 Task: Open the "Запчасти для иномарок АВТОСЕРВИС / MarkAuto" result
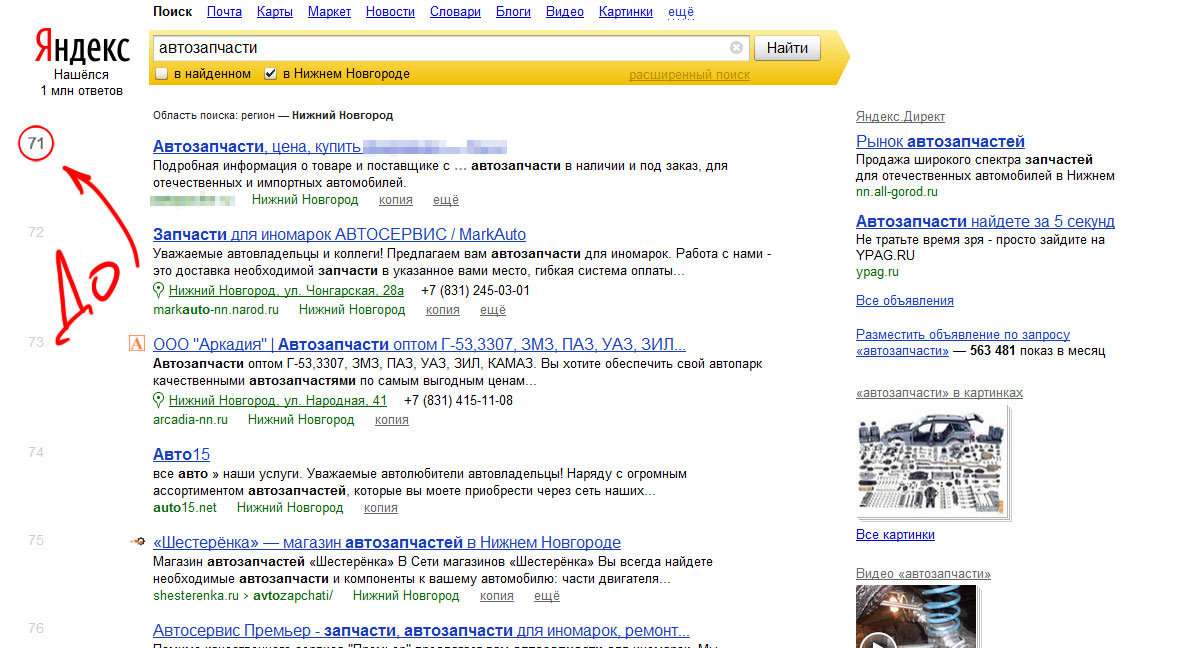point(339,235)
